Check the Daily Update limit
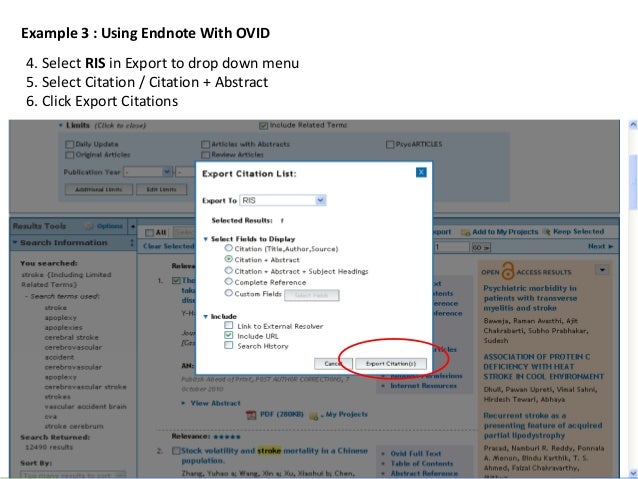This screenshot has height=479, width=638. (x=70, y=144)
